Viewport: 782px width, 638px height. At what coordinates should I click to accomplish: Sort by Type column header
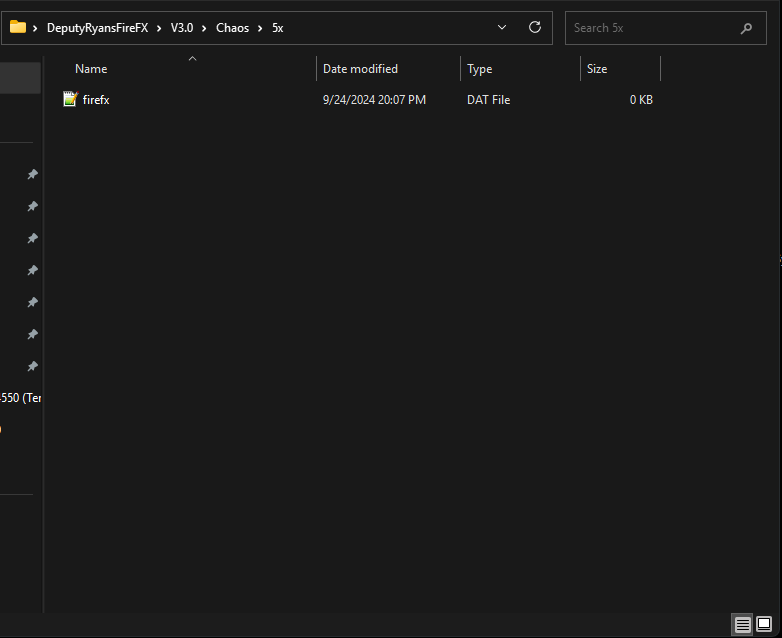480,69
